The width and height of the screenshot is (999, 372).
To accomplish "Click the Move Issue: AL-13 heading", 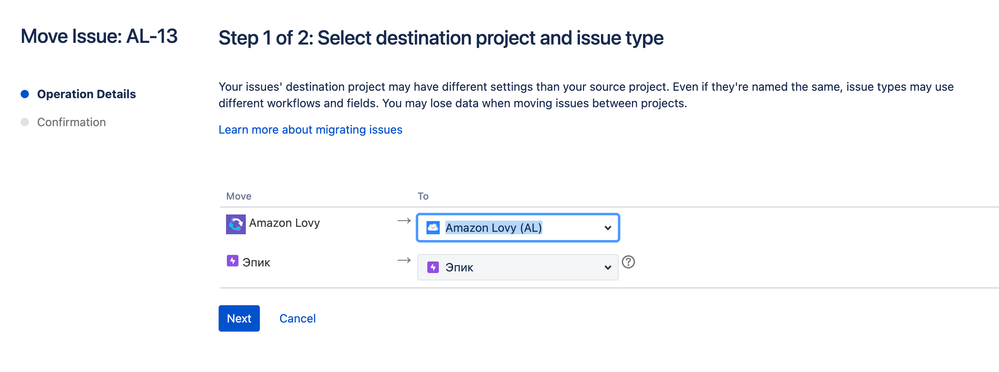I will tap(99, 36).
